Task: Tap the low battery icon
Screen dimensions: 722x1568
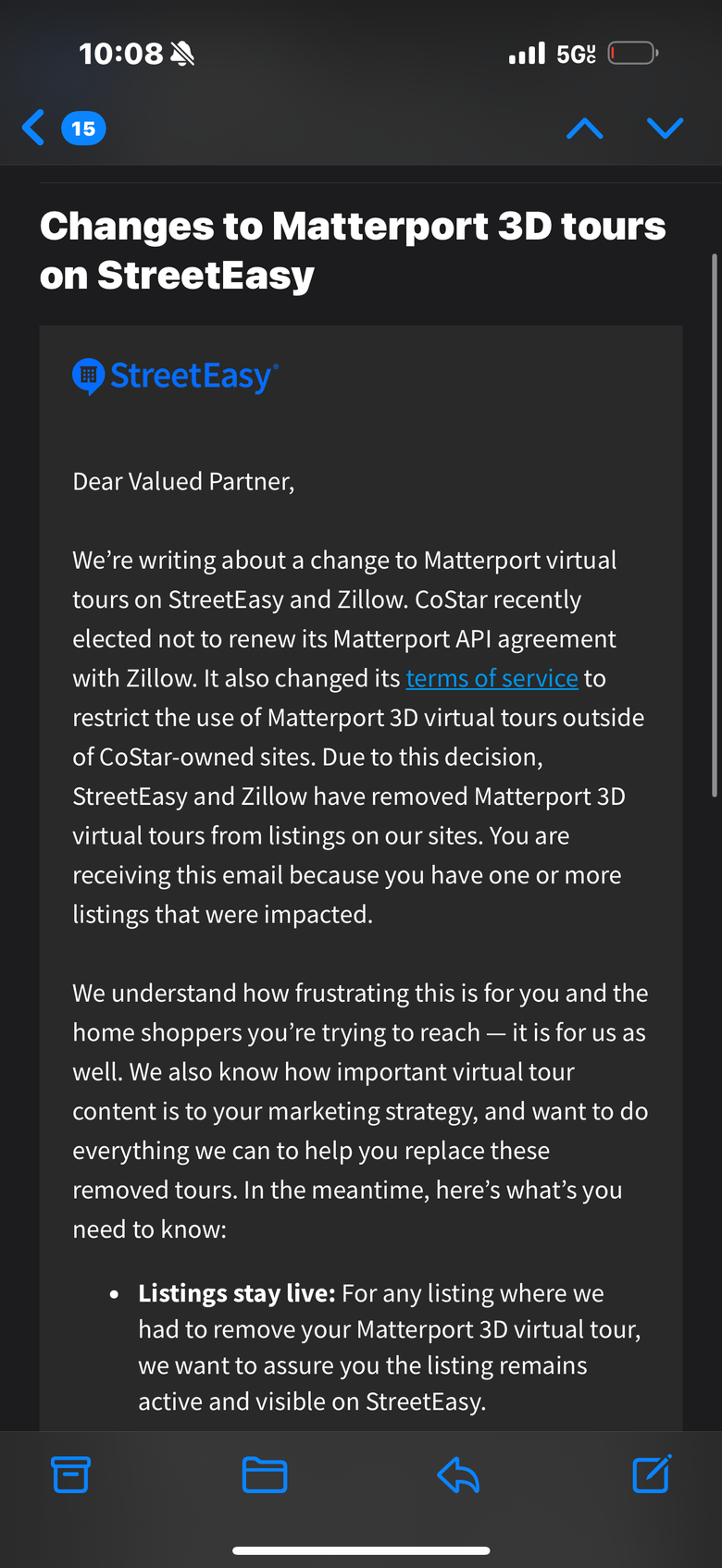Action: click(632, 54)
